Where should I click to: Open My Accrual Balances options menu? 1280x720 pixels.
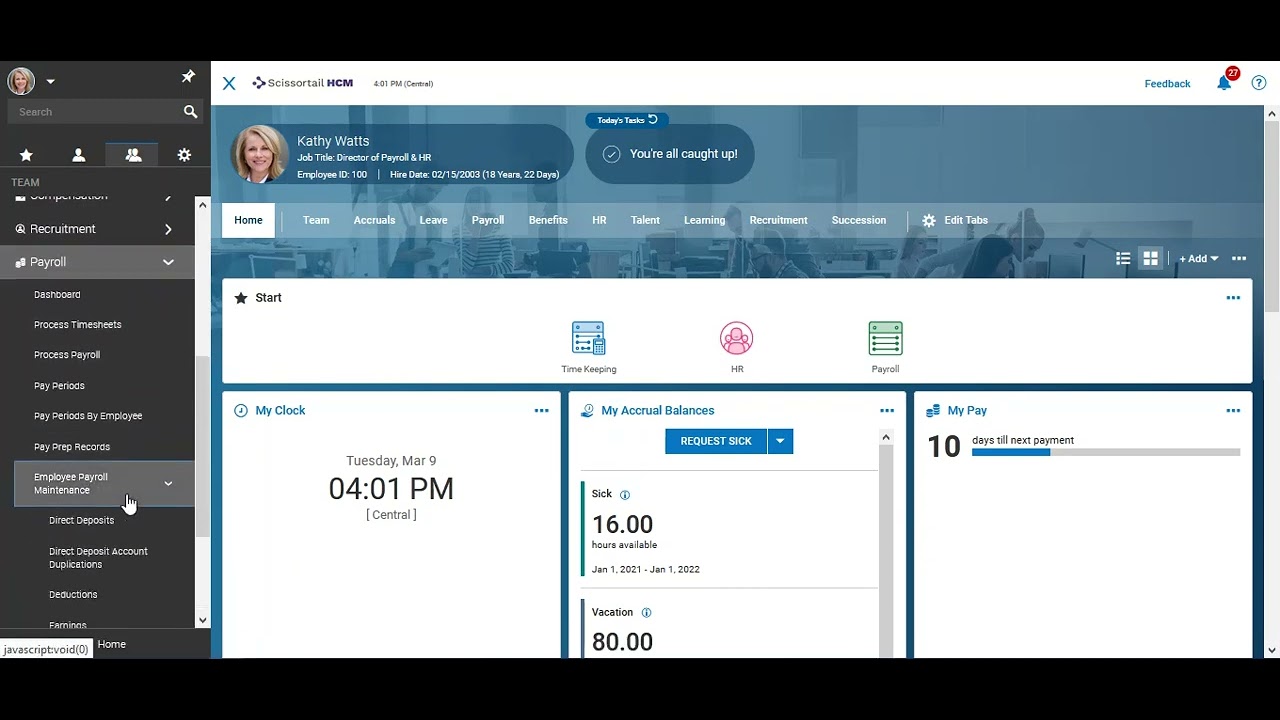[887, 411]
